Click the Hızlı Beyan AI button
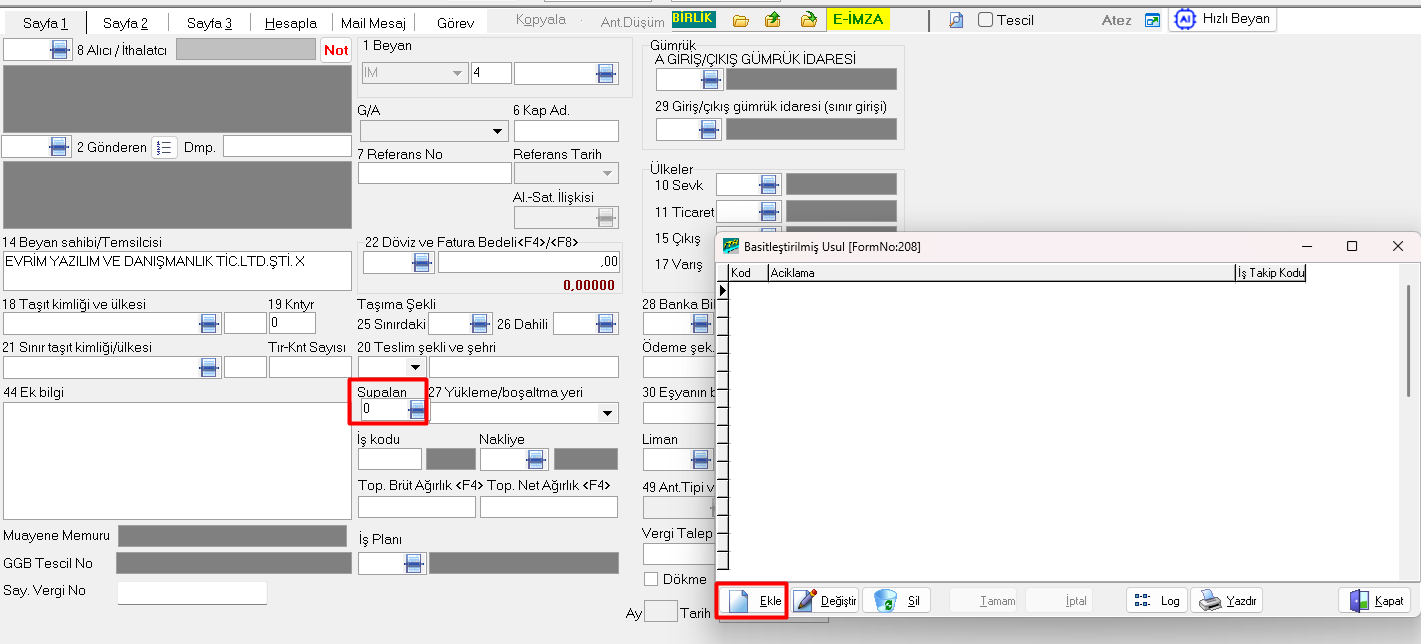This screenshot has width=1421, height=644. [x=1222, y=20]
